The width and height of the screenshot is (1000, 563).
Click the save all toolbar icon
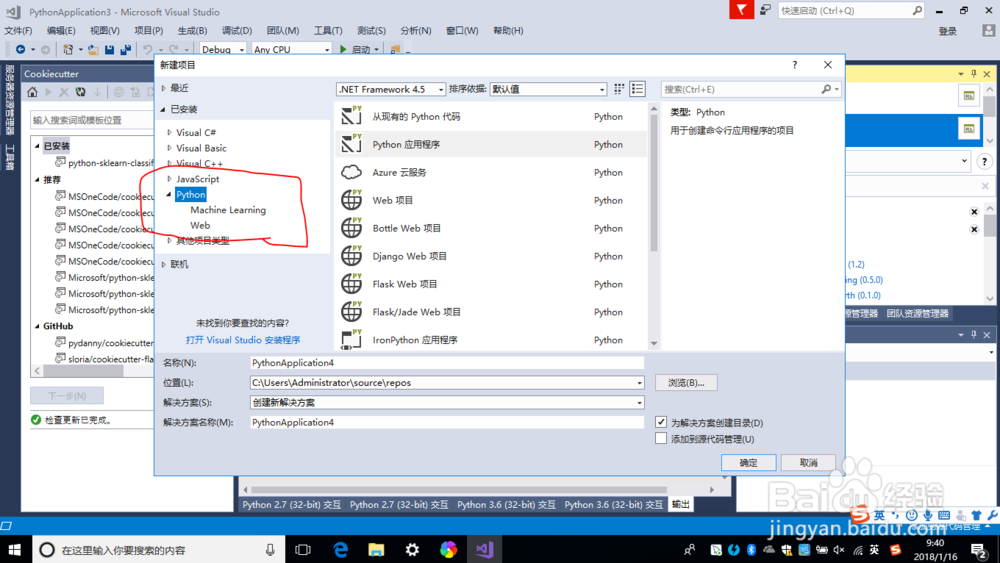coord(126,49)
